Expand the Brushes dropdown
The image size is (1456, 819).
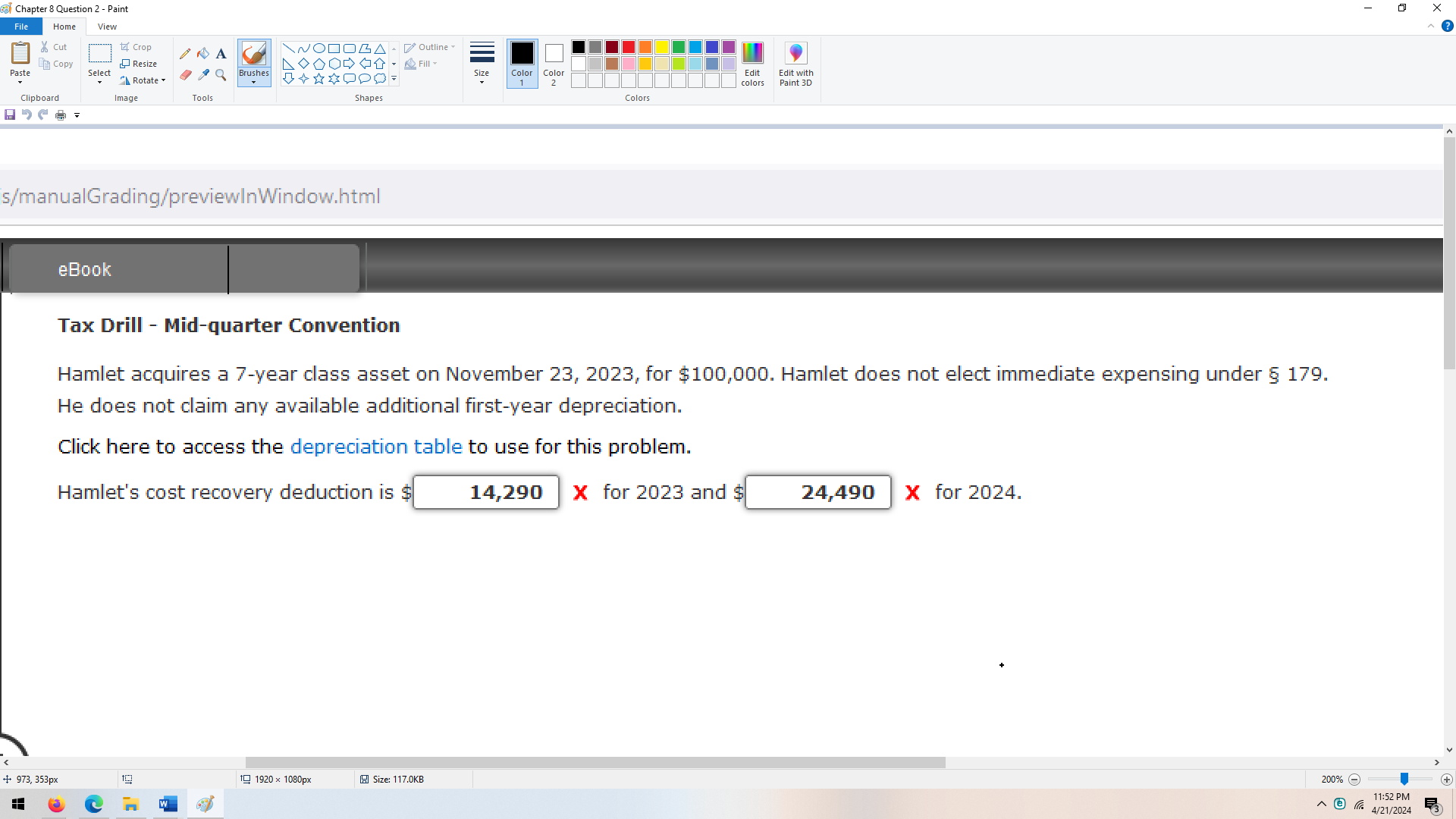253,81
